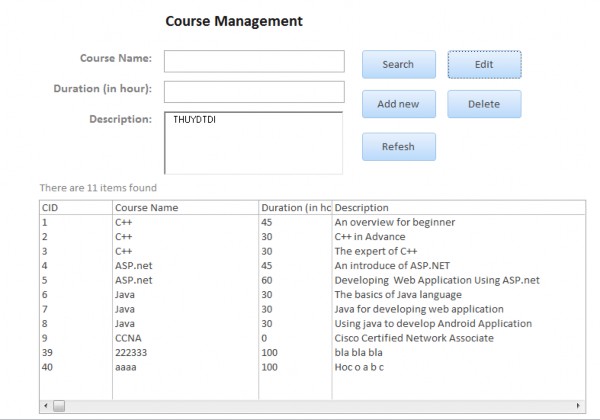Click the Duration column header in the table
Image resolution: width=600 pixels, height=420 pixels.
pos(295,207)
